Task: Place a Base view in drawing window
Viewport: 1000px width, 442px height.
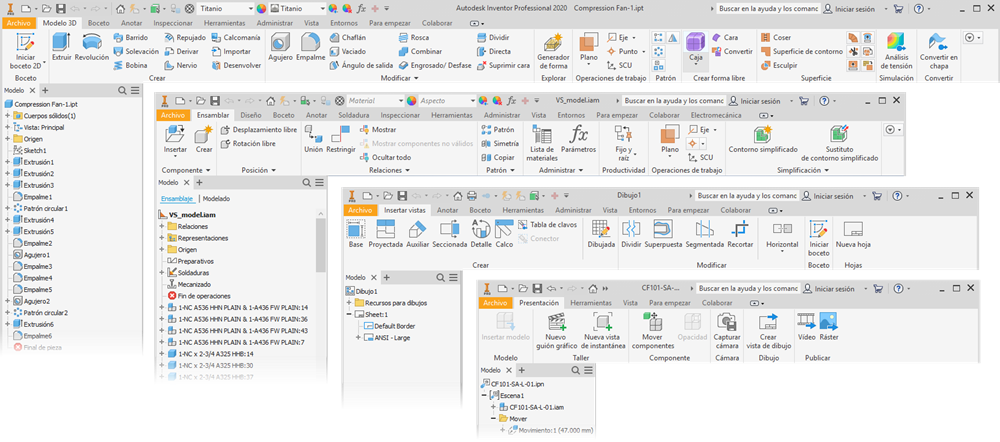Action: point(356,234)
